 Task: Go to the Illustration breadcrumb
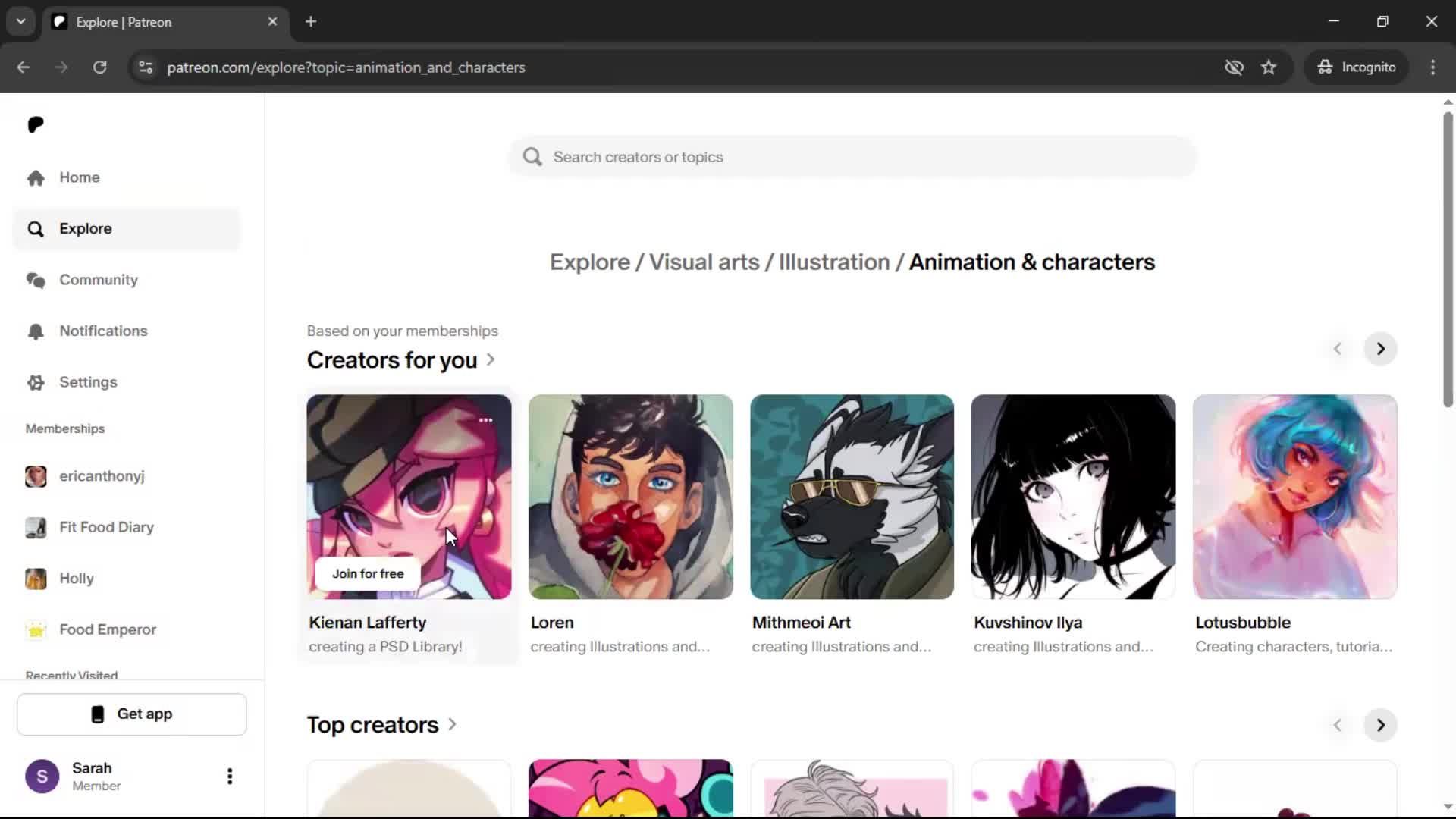pyautogui.click(x=834, y=262)
